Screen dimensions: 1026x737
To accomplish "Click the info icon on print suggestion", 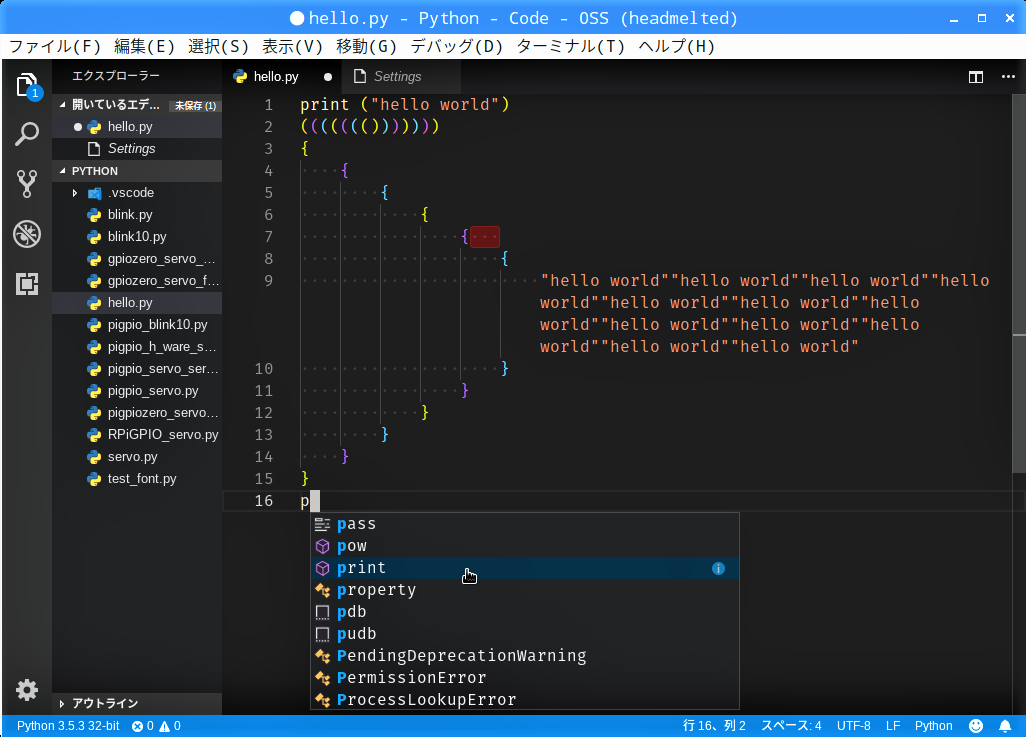I will [718, 568].
